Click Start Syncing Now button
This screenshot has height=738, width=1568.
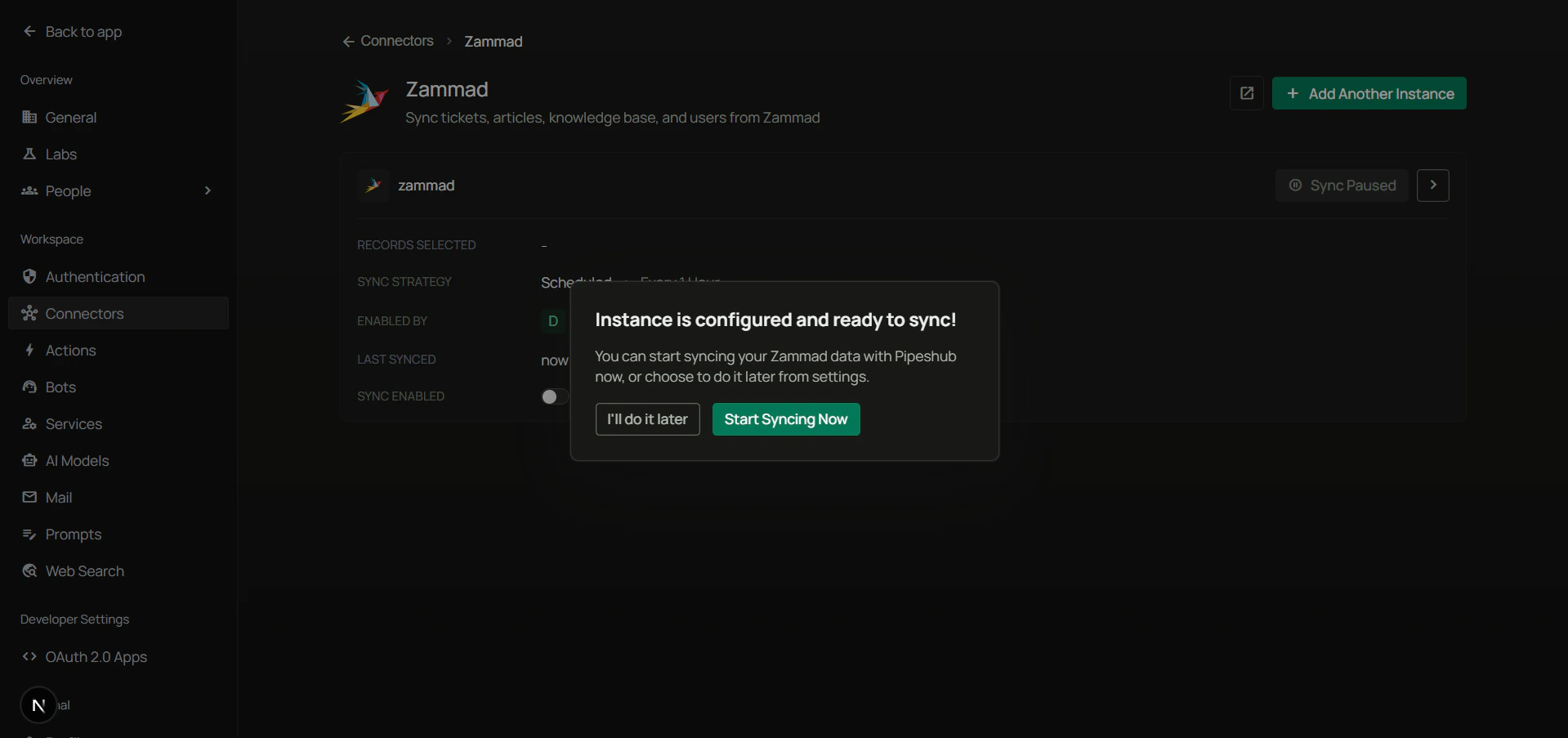pos(786,419)
